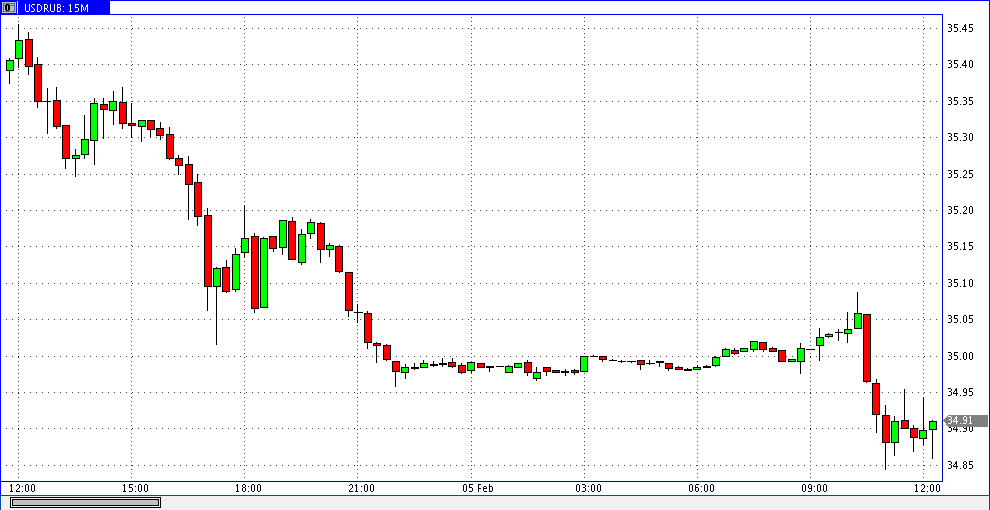990x510 pixels.
Task: Click the leftmost 12:00 time axis label
Action: (22, 488)
